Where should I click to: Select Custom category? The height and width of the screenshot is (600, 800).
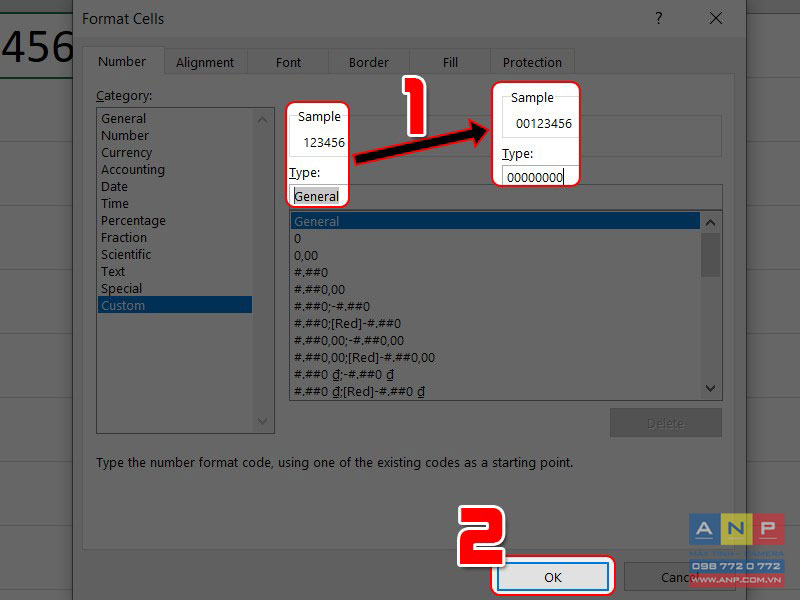coord(174,305)
